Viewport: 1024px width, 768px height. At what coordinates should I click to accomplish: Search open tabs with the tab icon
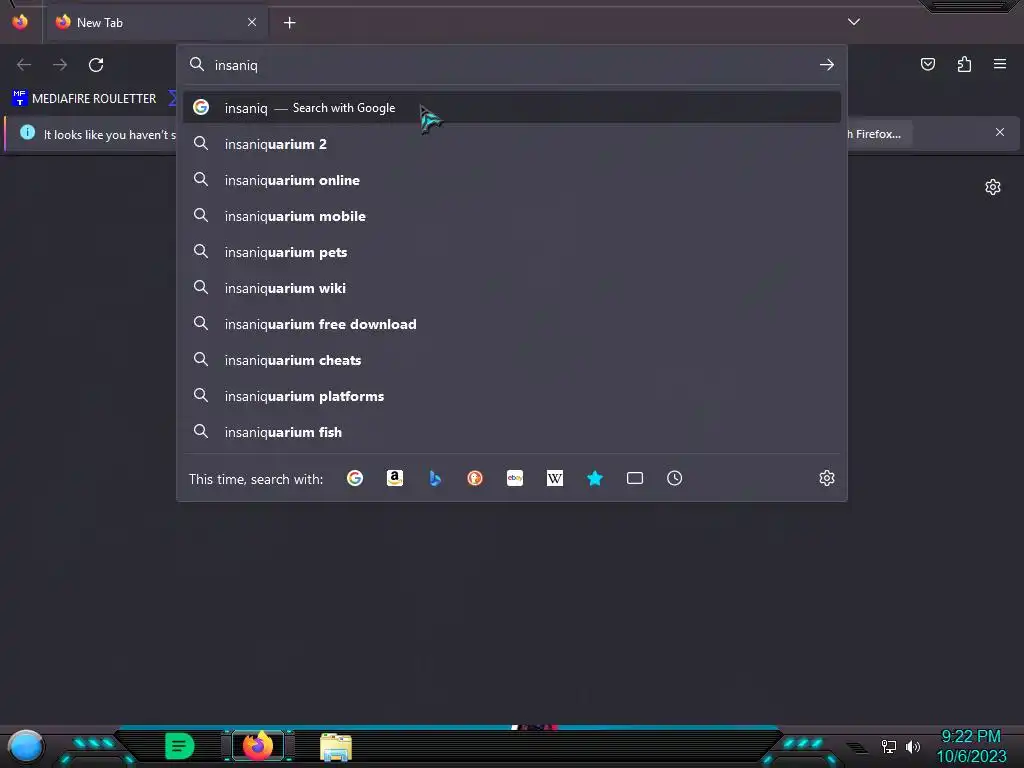[x=635, y=479]
